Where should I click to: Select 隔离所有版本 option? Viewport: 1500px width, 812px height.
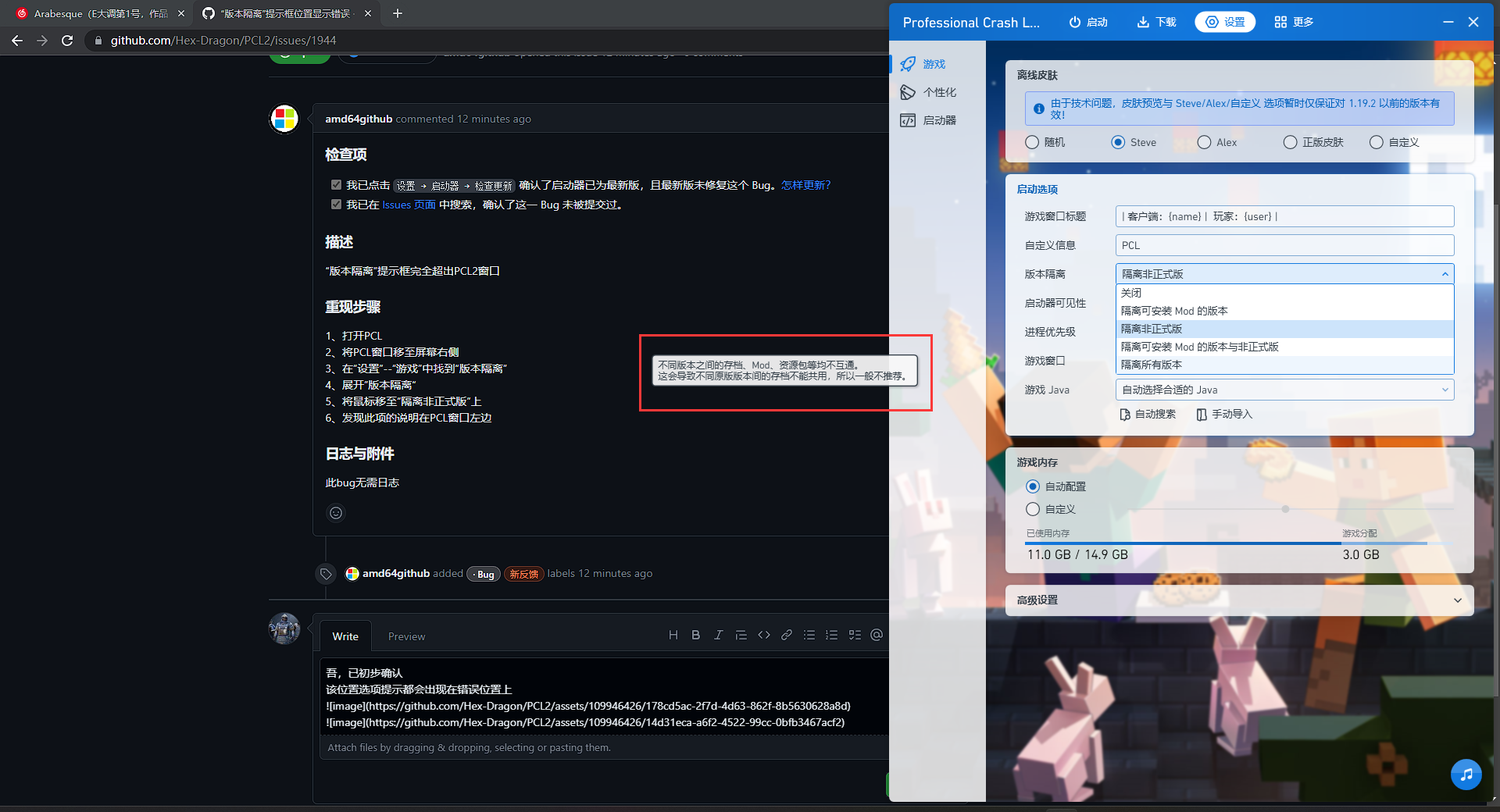(1284, 365)
